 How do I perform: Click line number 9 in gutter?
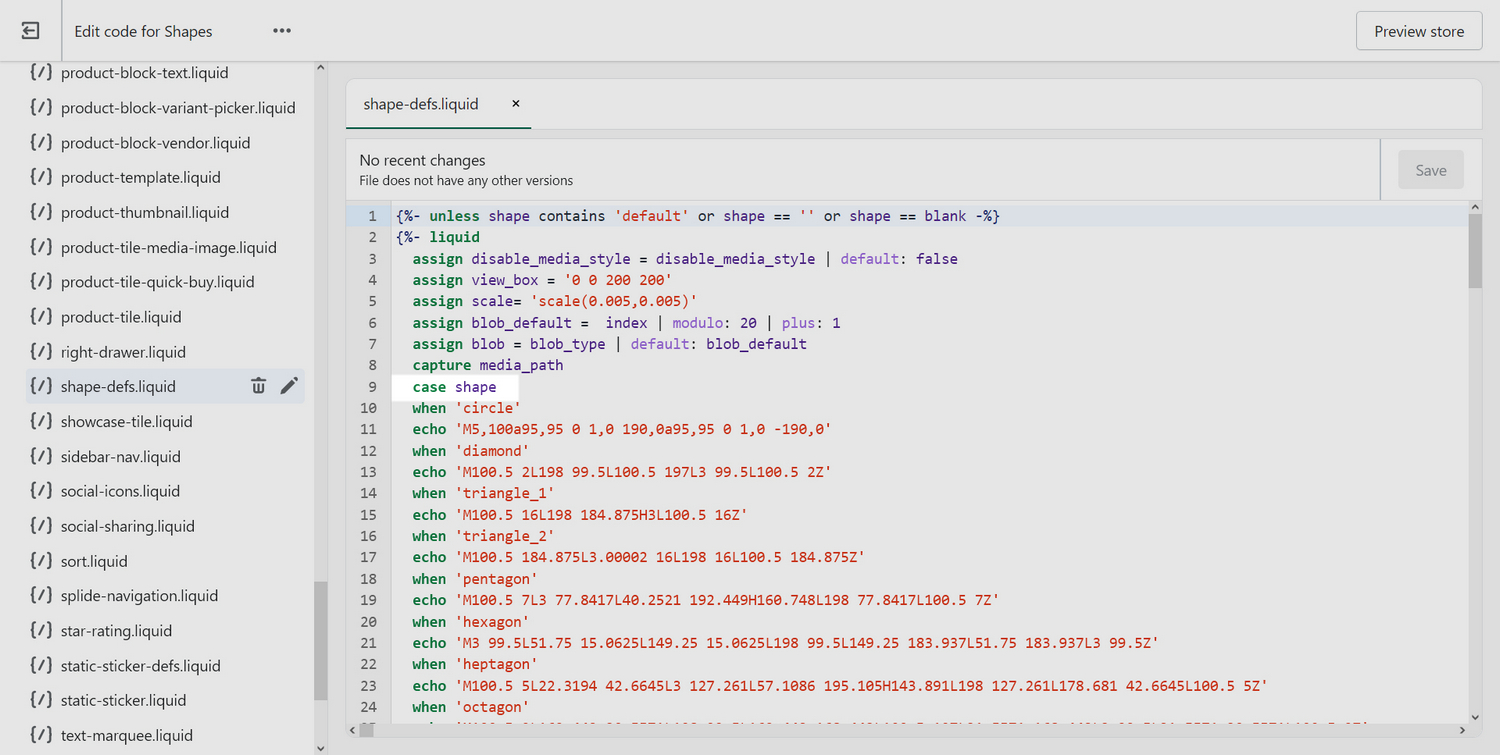(372, 387)
